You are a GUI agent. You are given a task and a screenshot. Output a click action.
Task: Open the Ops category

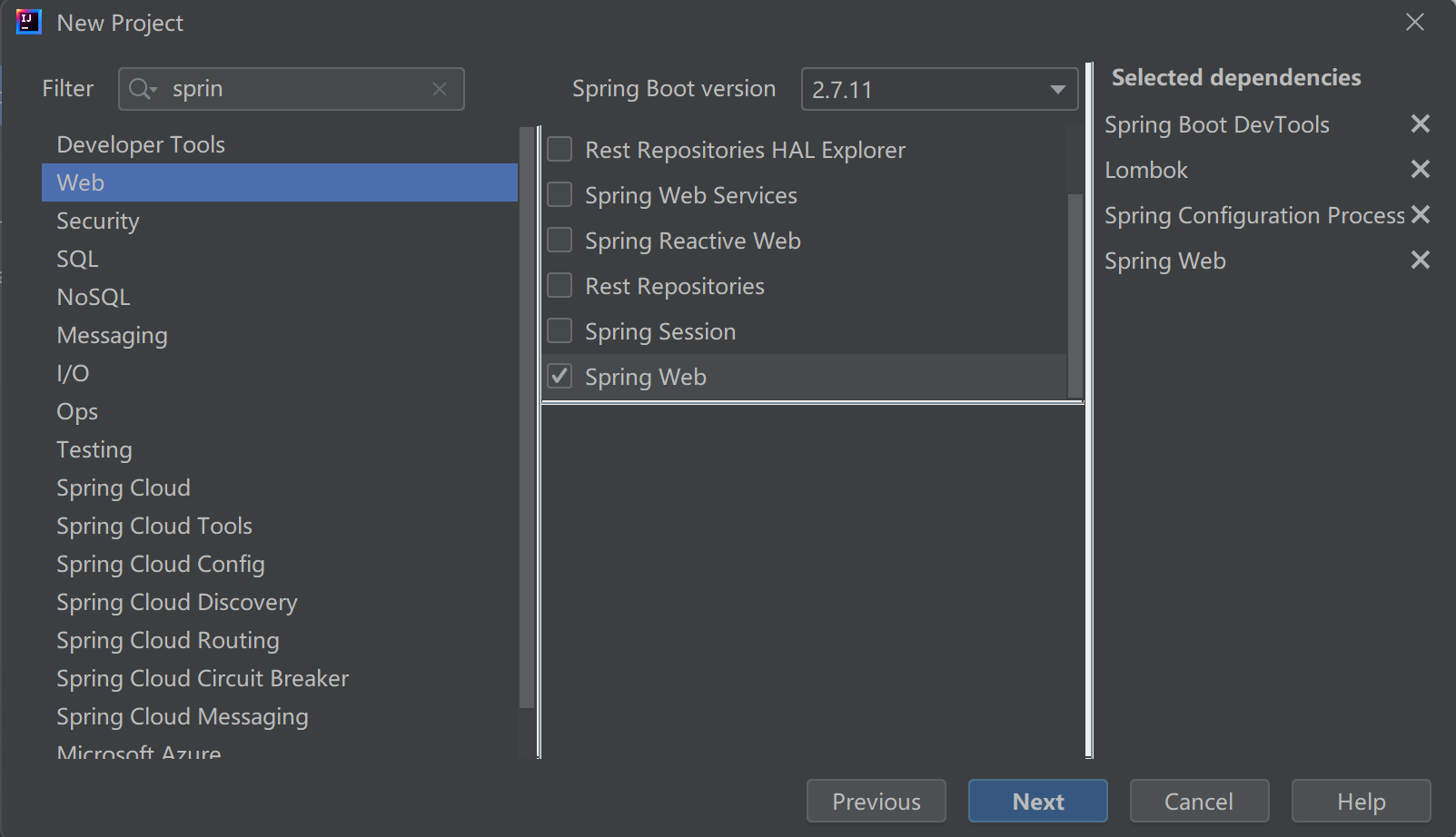coord(280,411)
